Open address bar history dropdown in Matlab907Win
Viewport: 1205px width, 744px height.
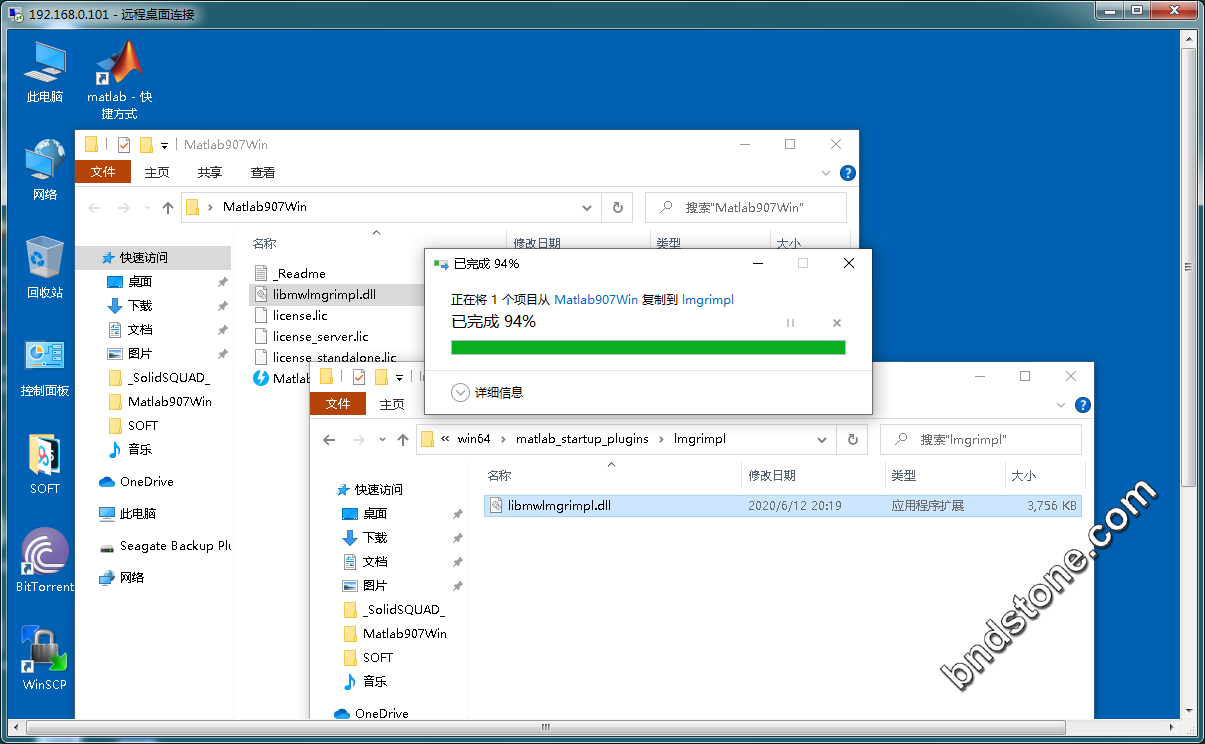[588, 208]
